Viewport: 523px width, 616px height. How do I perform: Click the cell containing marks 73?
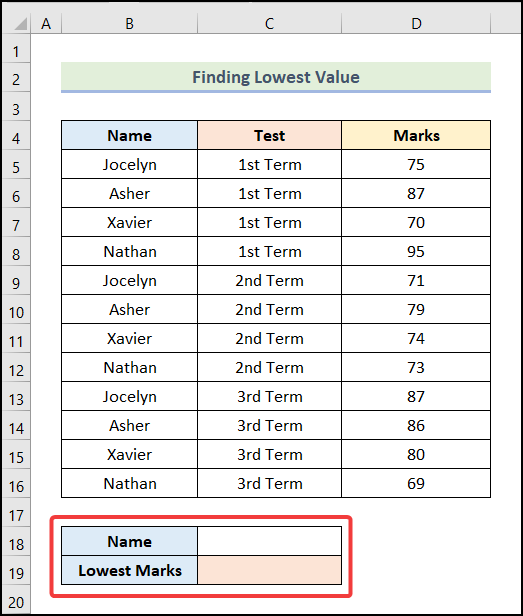416,367
